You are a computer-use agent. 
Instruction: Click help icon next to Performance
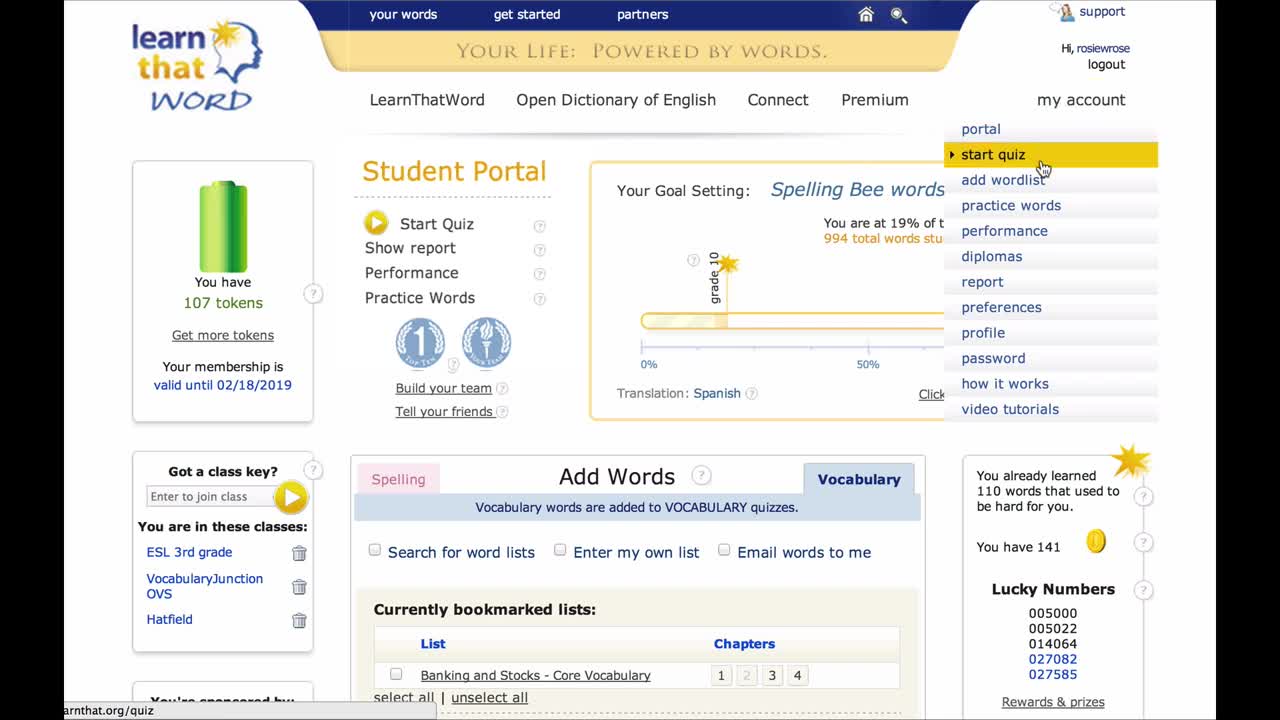pos(540,274)
